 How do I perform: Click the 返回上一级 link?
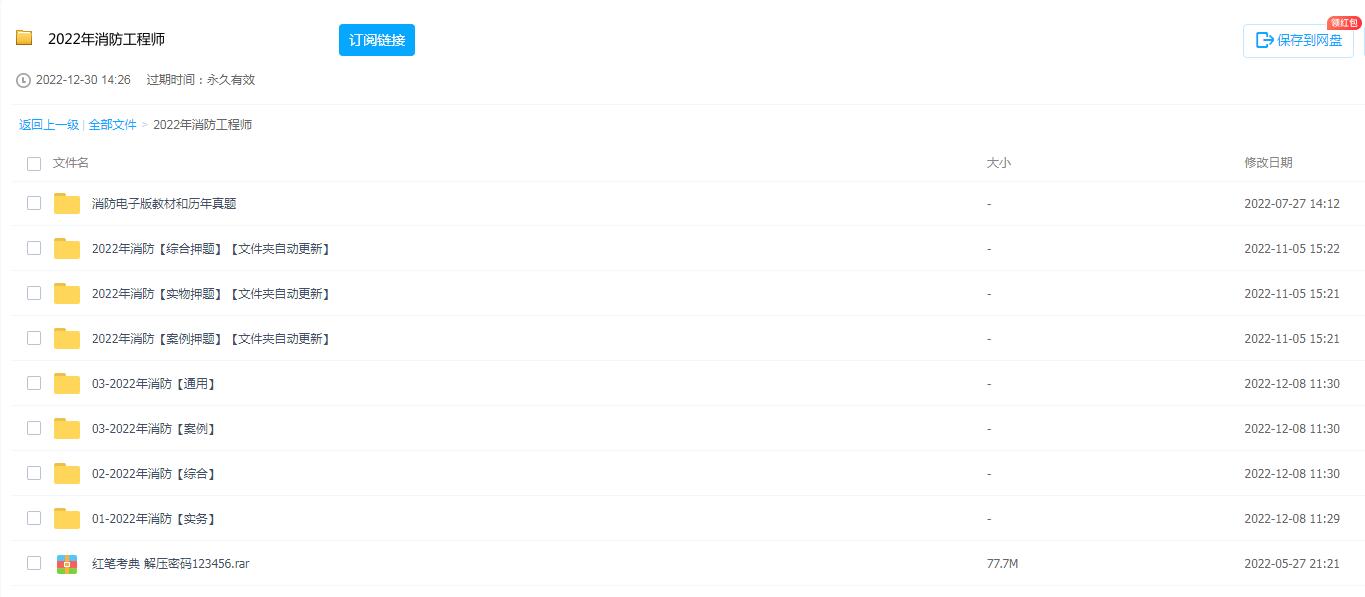(49, 125)
